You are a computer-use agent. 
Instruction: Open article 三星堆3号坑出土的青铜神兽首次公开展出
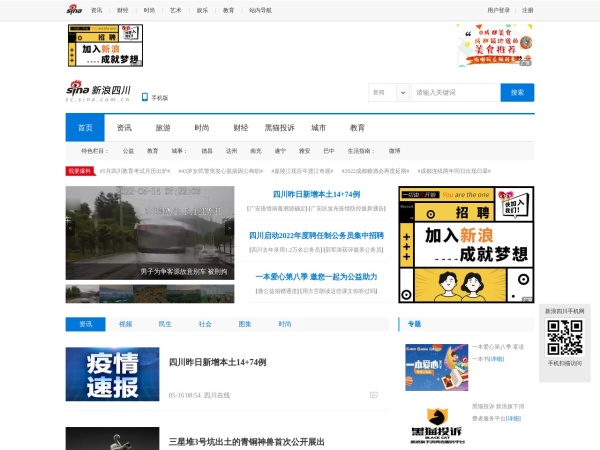click(247, 442)
